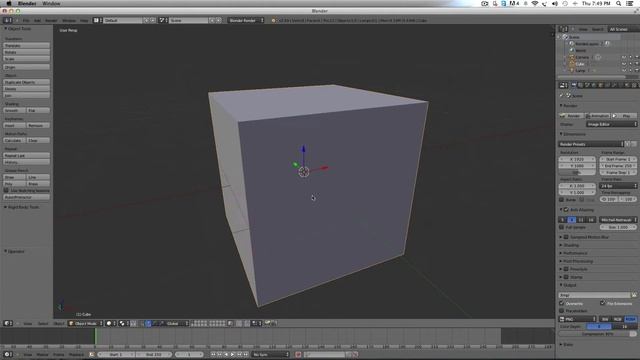Expand the Post Processing panel
Screen dimensions: 640x360
click(562, 261)
